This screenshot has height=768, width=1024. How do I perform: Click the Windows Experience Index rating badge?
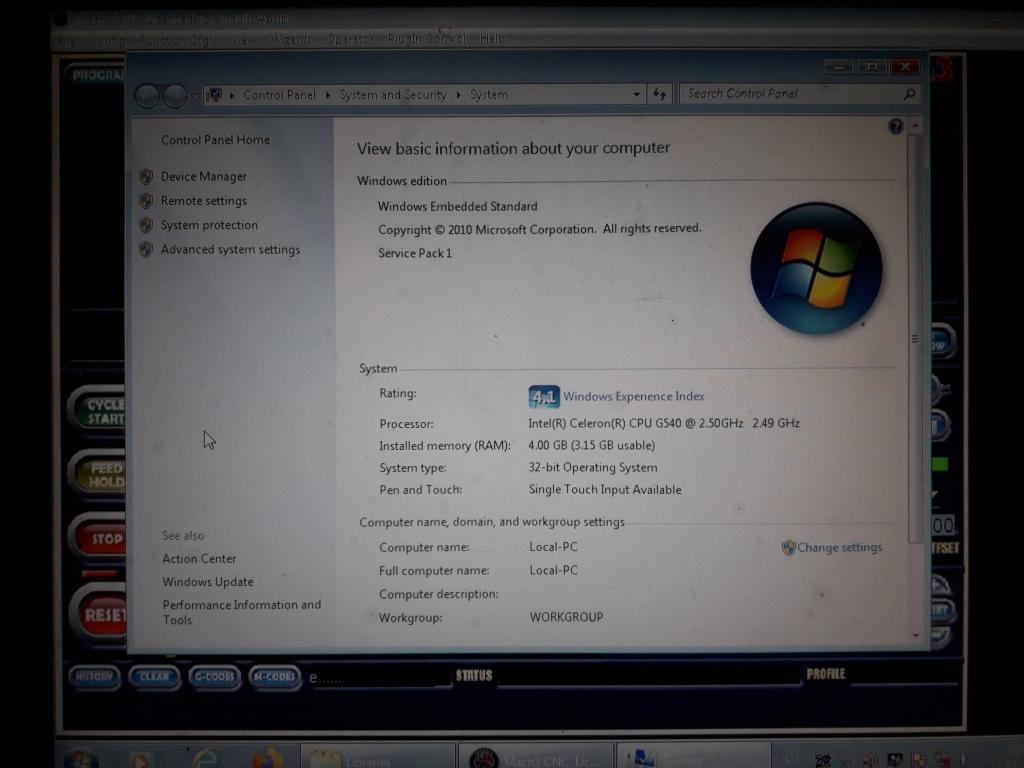(543, 397)
